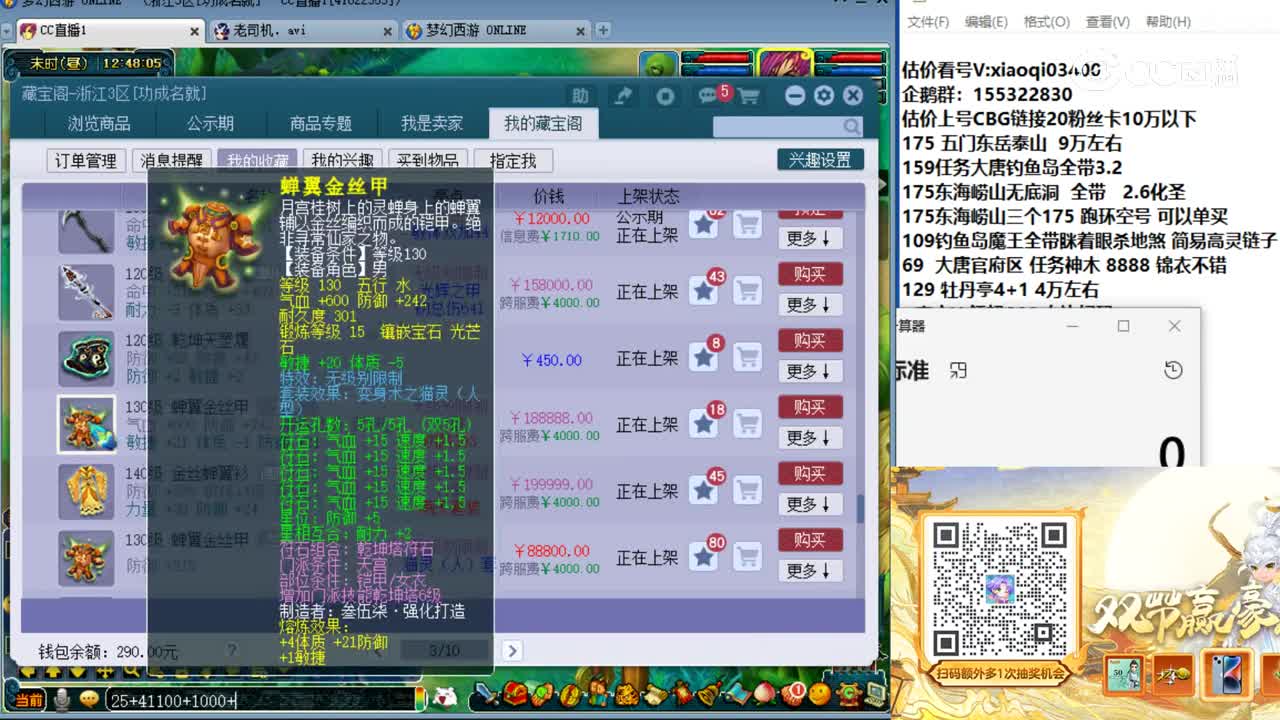Add the ¥188888.00 item to cart
This screenshot has height=720, width=1280.
(x=747, y=424)
